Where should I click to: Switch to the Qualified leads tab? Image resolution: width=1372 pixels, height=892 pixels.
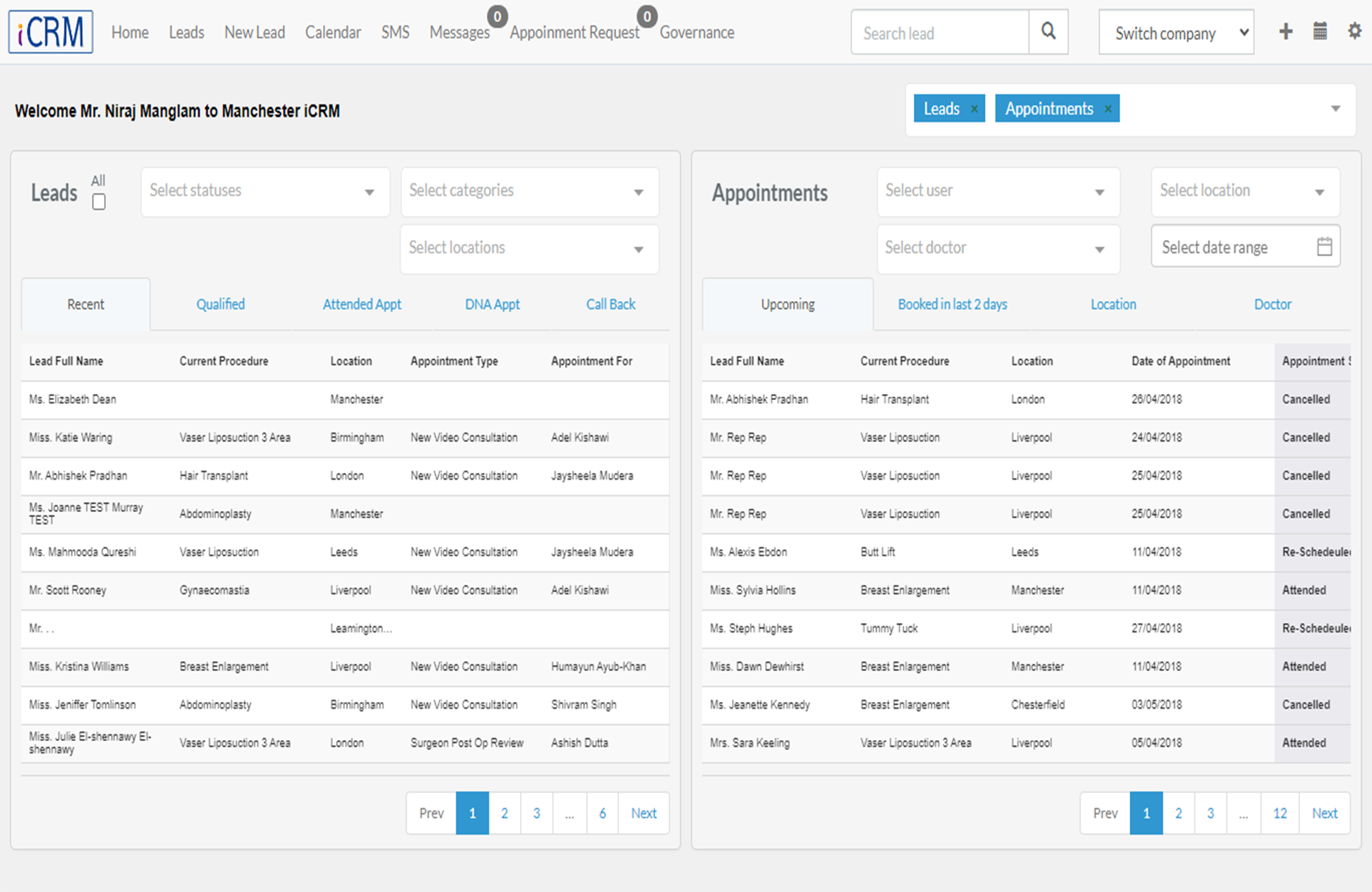tap(220, 304)
